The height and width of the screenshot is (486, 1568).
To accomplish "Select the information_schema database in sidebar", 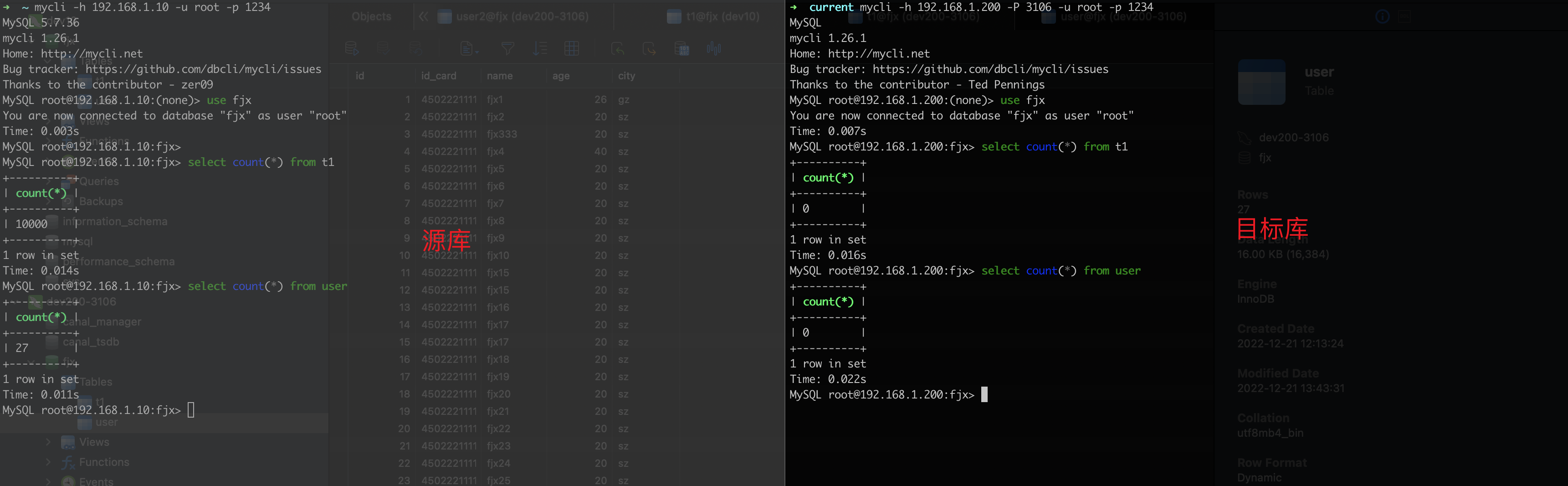I will pyautogui.click(x=115, y=221).
